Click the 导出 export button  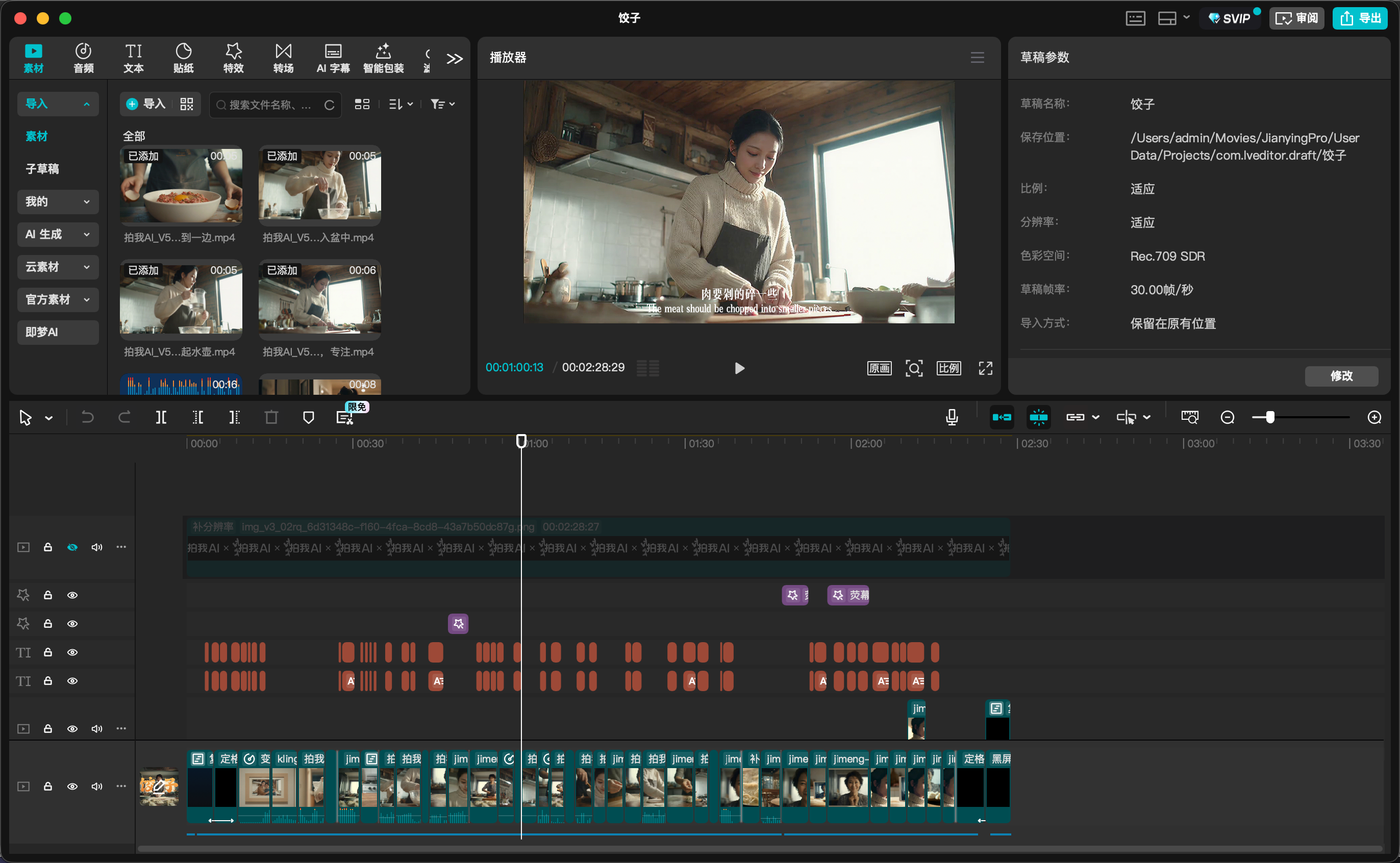[x=1360, y=18]
